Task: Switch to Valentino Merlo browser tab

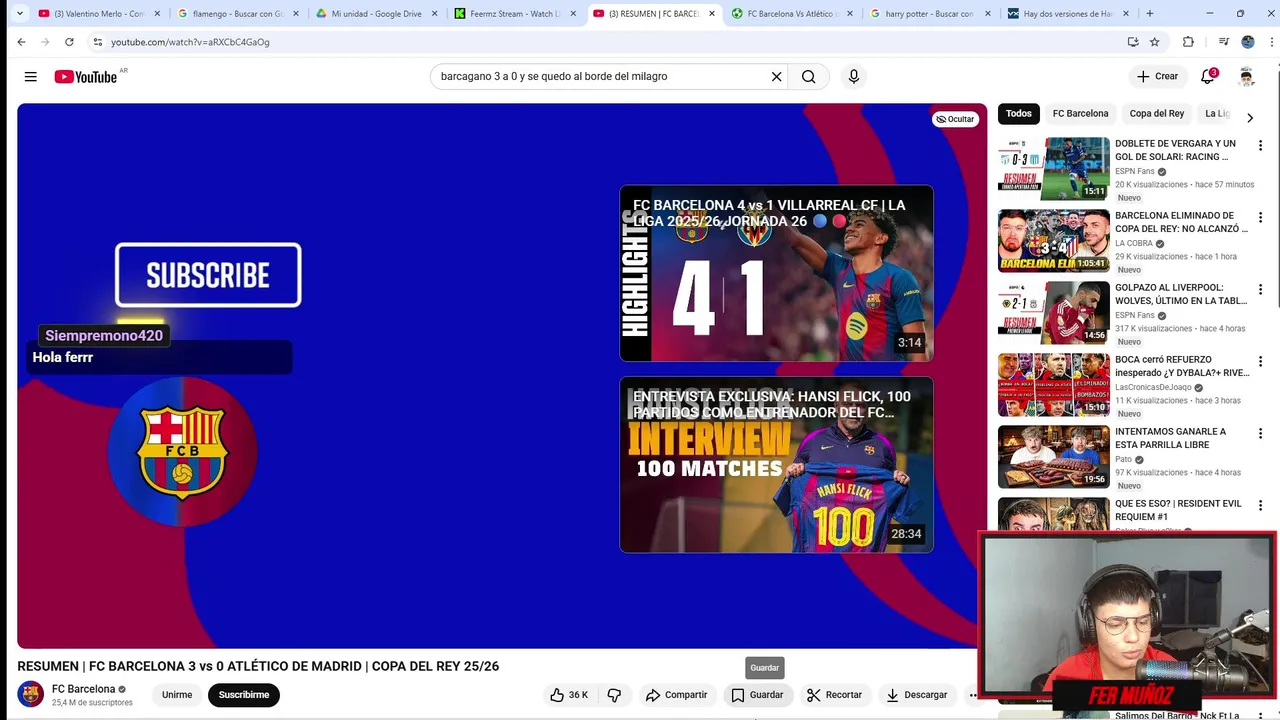Action: click(98, 14)
